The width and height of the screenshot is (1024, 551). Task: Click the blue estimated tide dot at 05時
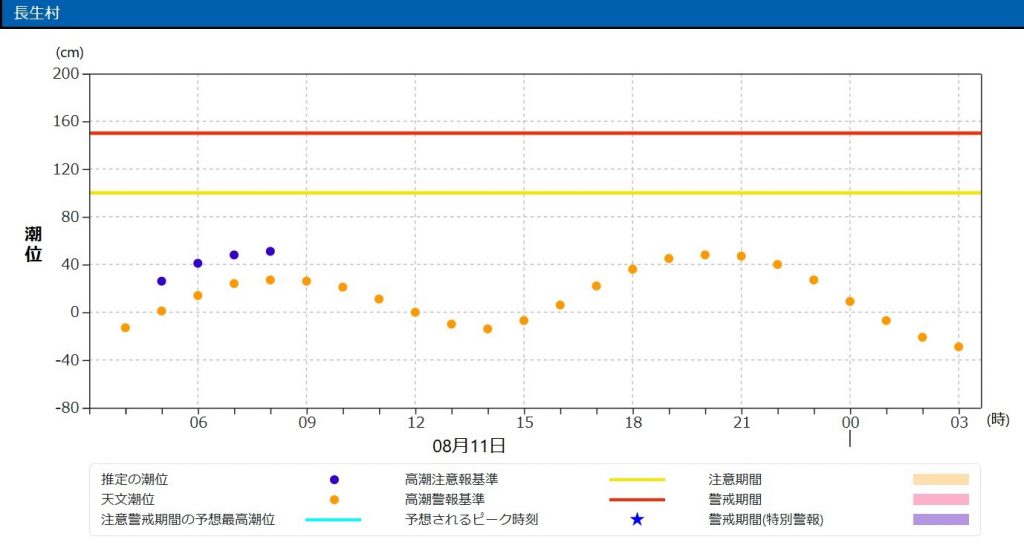(x=161, y=281)
